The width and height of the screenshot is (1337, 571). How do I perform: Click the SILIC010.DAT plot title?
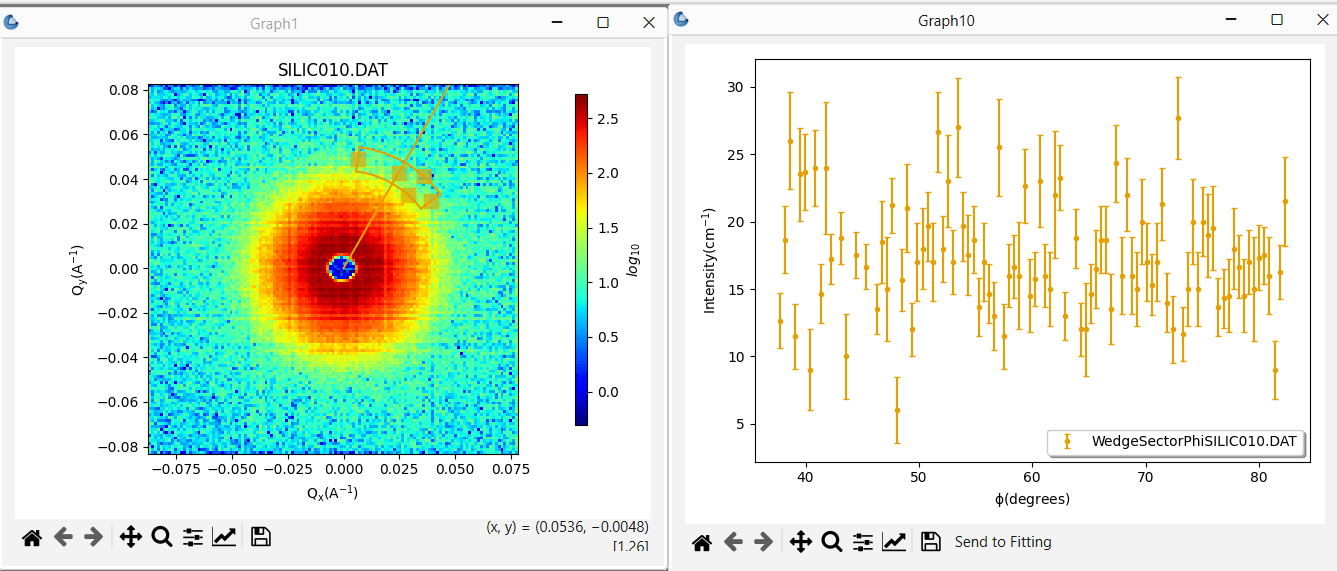(x=333, y=70)
